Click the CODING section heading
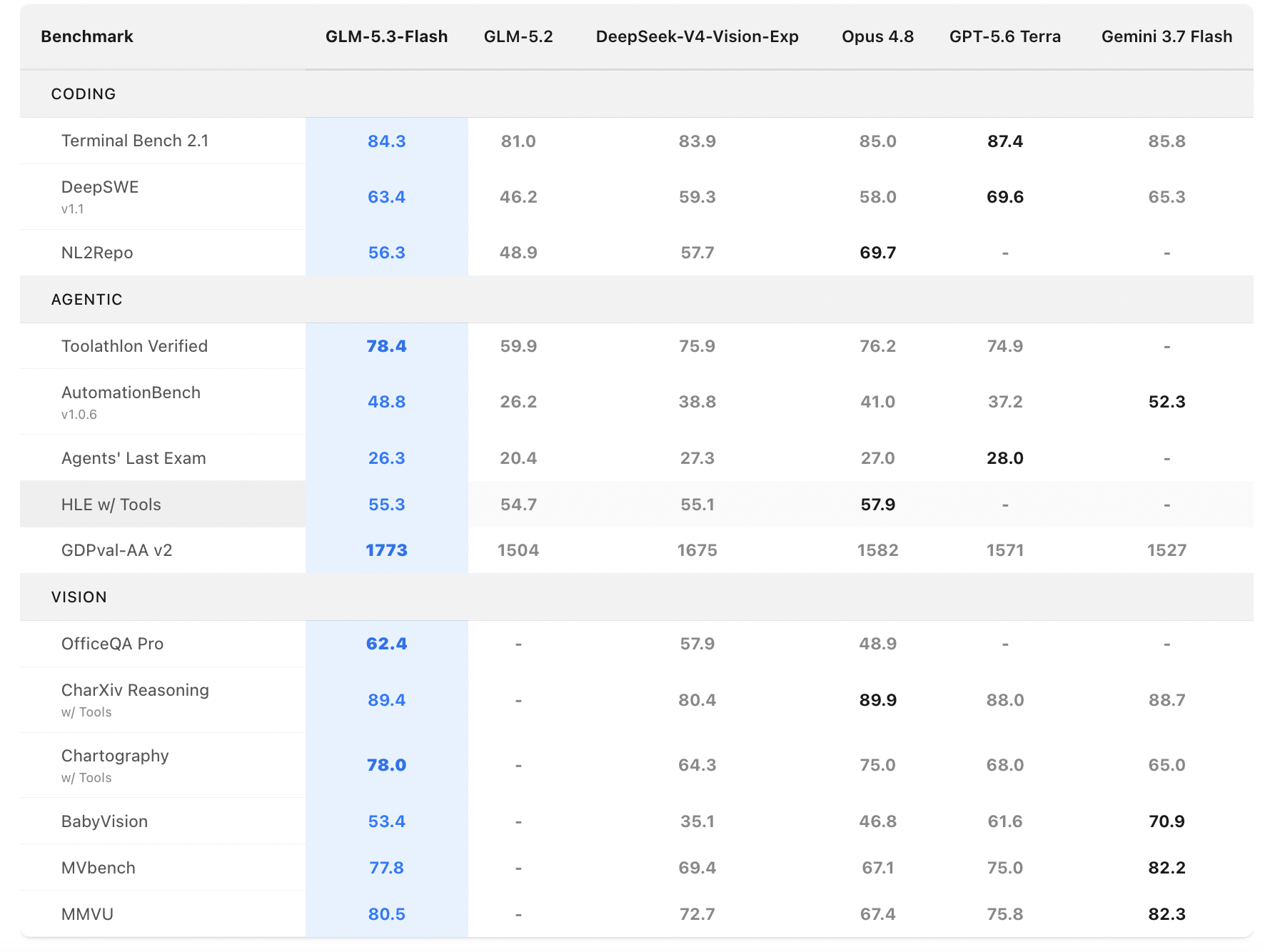The width and height of the screenshot is (1265, 952). coord(84,94)
